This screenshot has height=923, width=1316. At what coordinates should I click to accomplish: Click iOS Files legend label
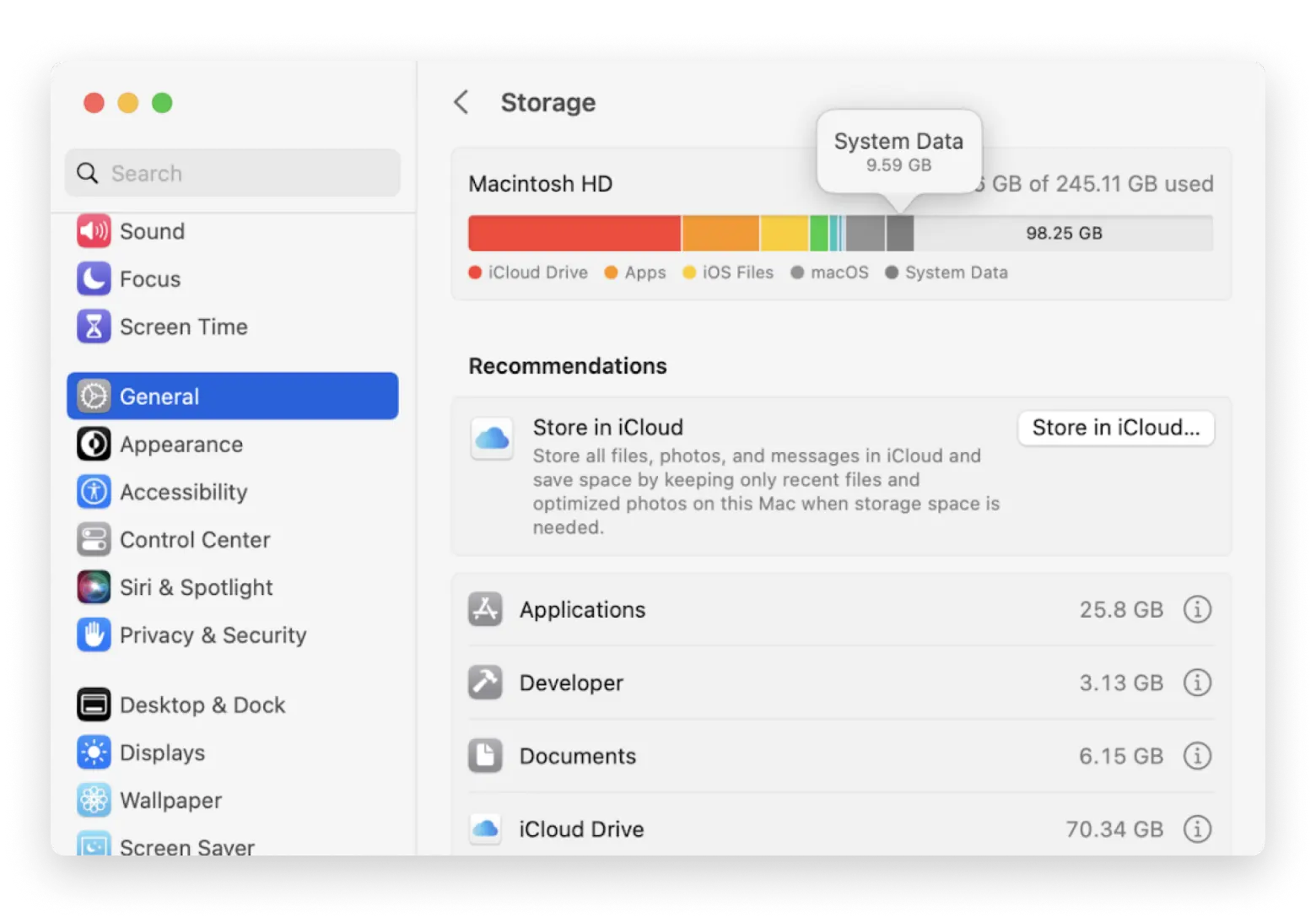pyautogui.click(x=738, y=273)
